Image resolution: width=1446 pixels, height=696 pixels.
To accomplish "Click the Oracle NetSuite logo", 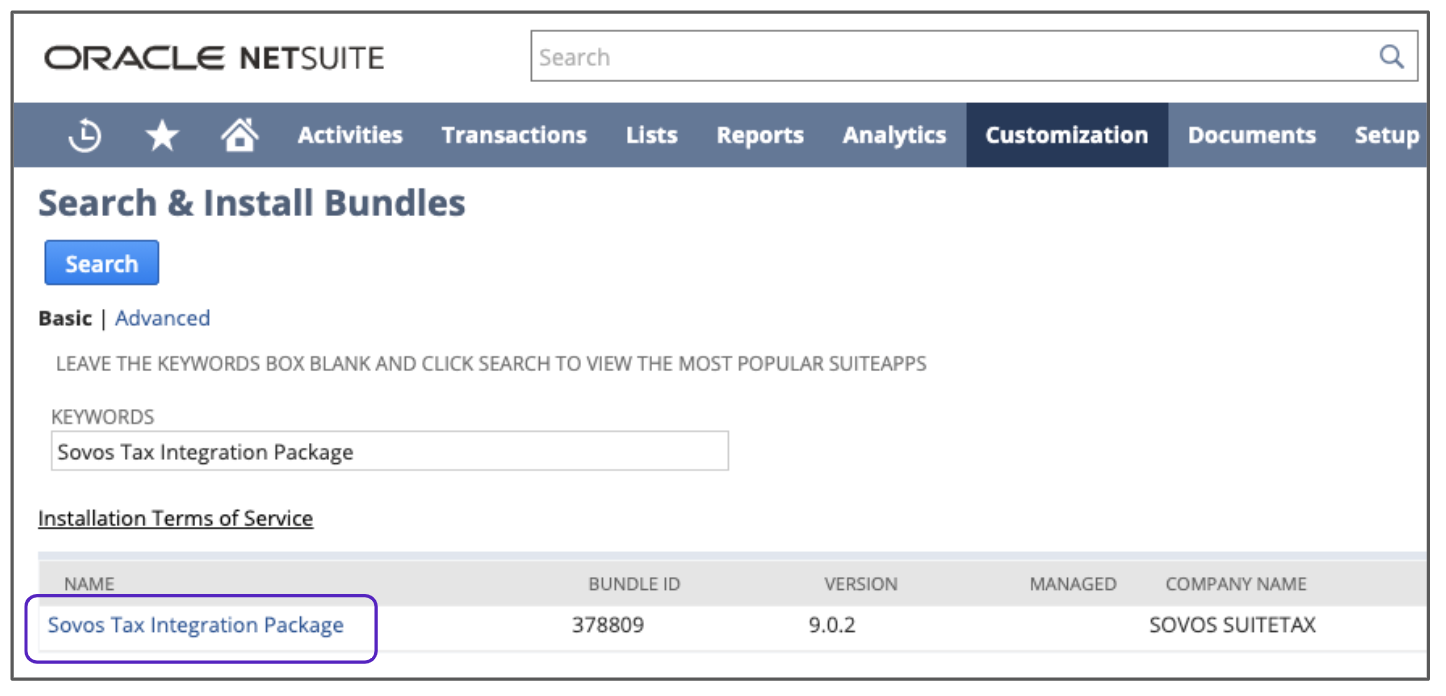I will 214,58.
